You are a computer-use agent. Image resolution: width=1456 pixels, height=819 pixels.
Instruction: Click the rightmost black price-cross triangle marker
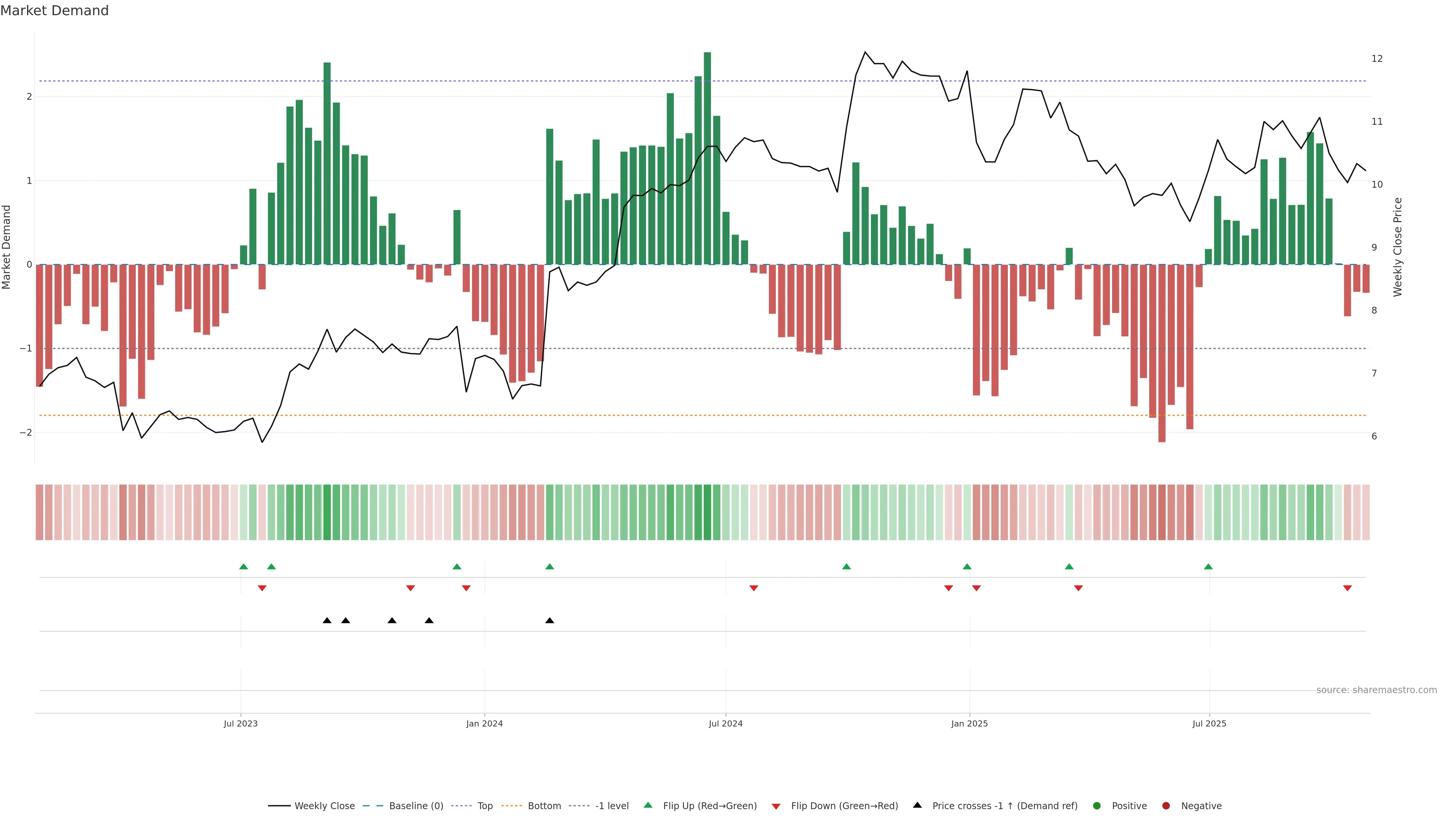[x=549, y=621]
